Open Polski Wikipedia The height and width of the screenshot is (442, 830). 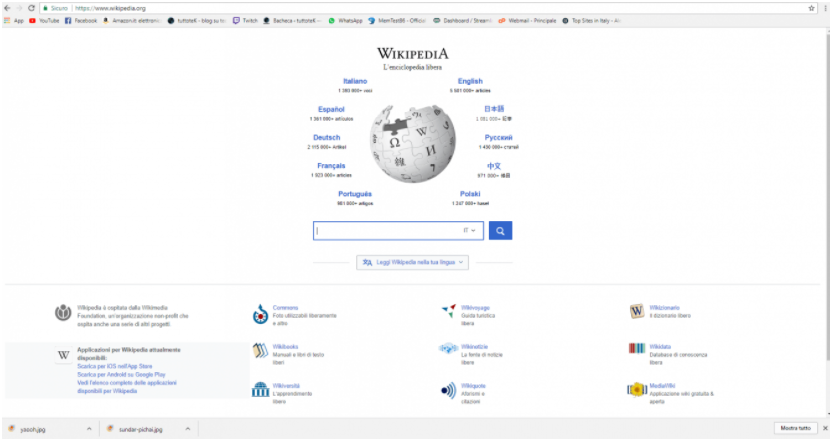(x=470, y=194)
